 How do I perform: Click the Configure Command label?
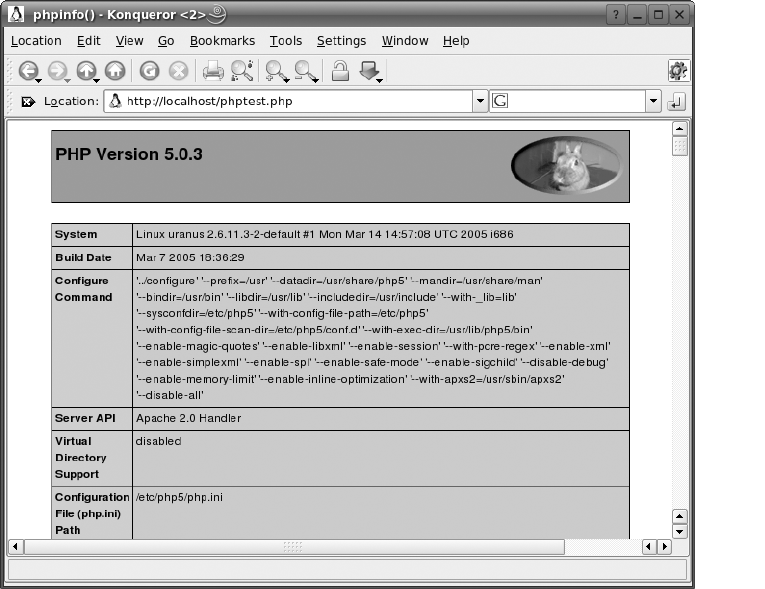83,289
